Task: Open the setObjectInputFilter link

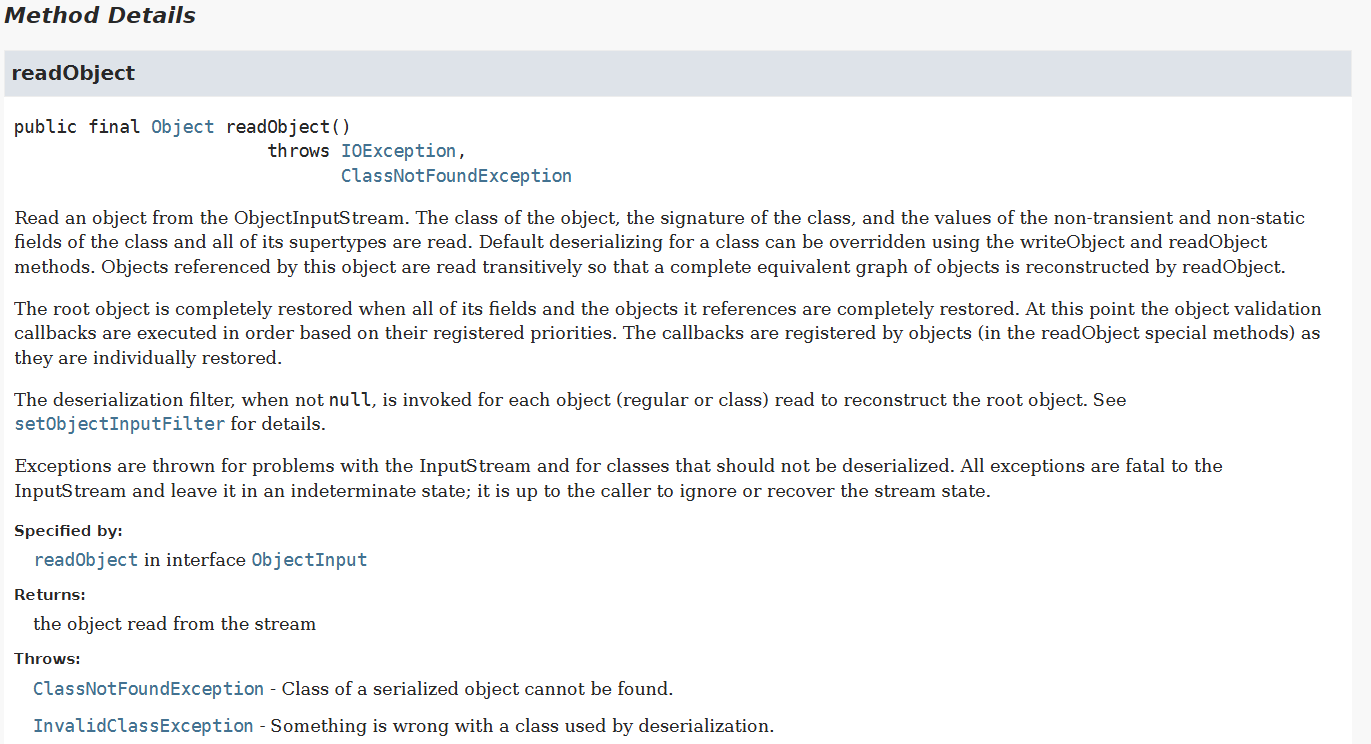Action: pyautogui.click(x=120, y=424)
